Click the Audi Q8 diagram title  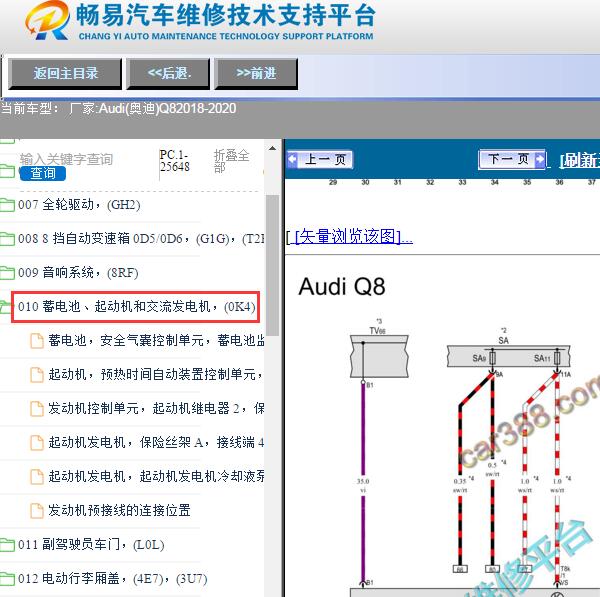point(342,287)
